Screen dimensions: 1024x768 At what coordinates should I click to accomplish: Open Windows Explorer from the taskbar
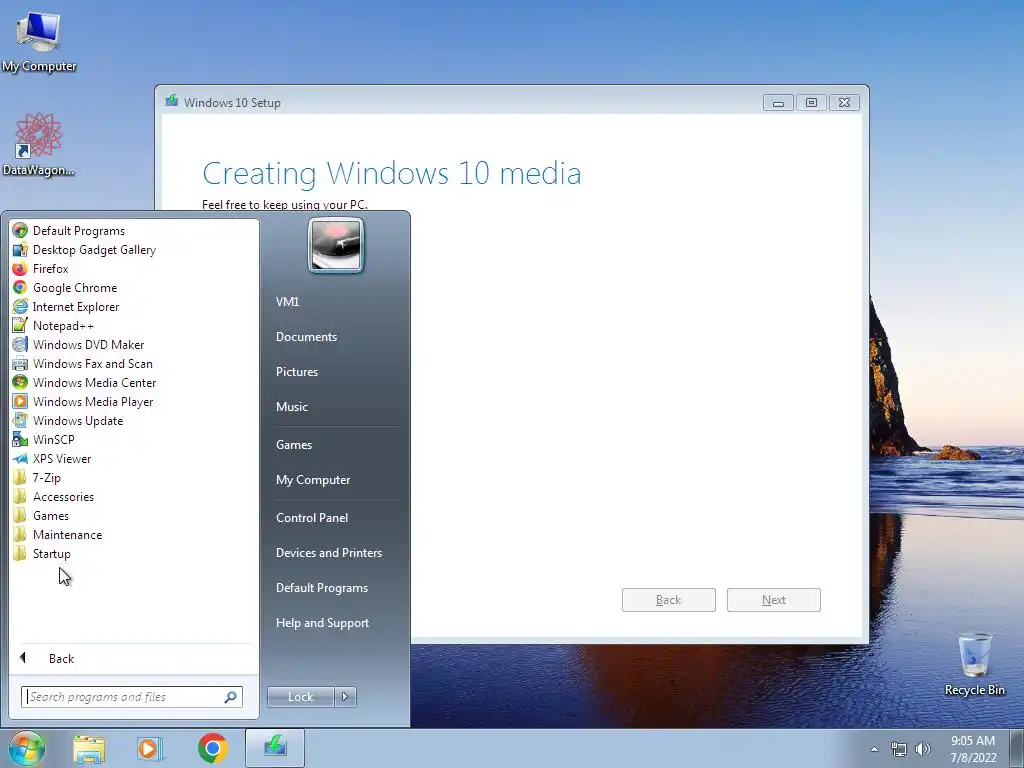pos(89,748)
